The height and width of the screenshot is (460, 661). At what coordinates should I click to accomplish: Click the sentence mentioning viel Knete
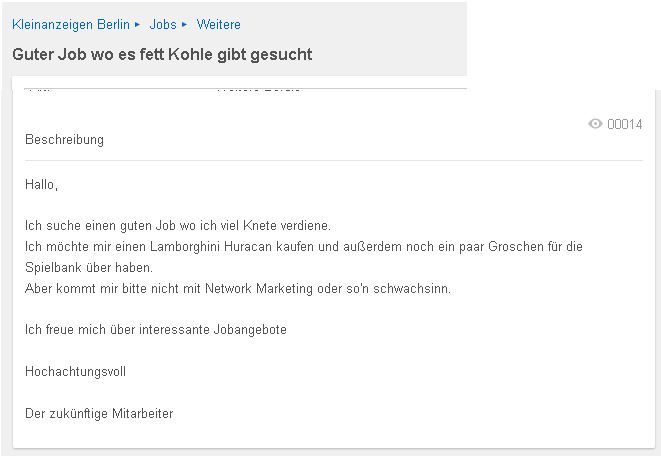tap(177, 226)
